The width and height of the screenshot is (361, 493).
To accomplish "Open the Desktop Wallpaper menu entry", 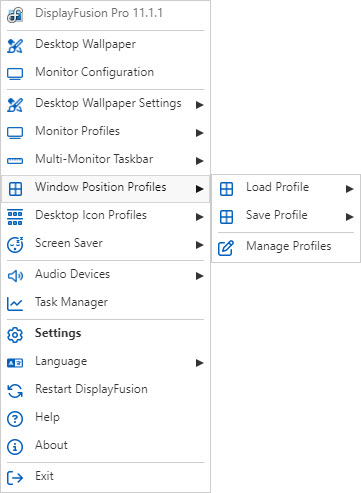I will pyautogui.click(x=105, y=45).
